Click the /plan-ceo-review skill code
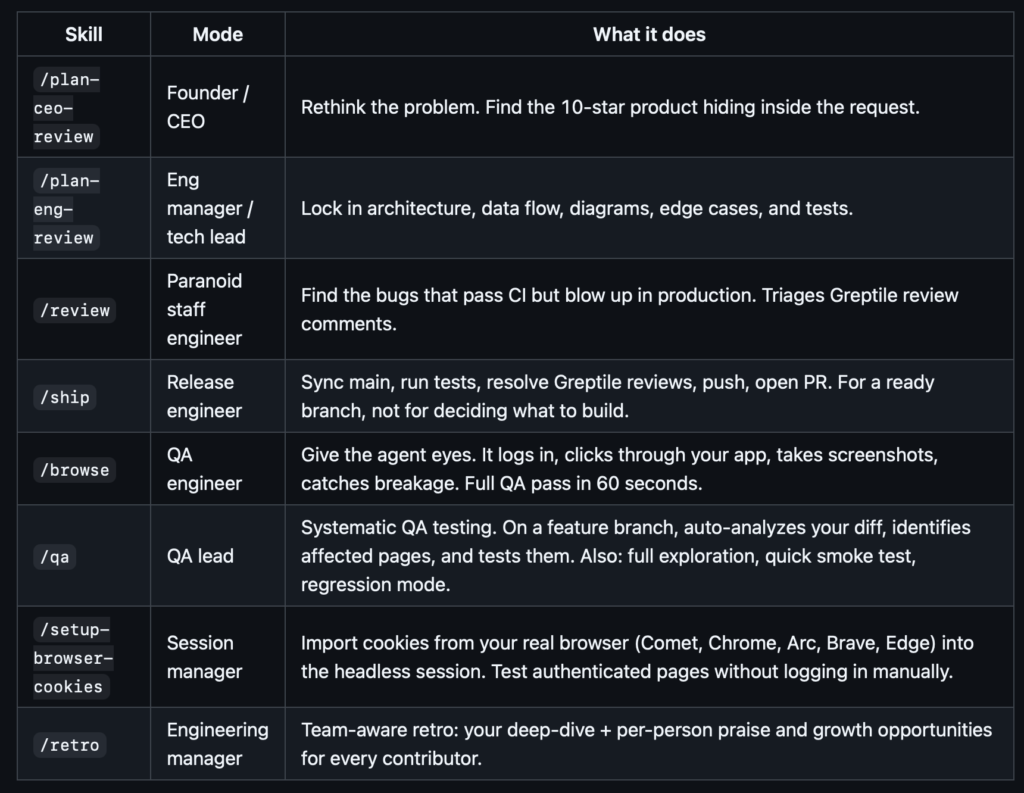 coord(66,108)
